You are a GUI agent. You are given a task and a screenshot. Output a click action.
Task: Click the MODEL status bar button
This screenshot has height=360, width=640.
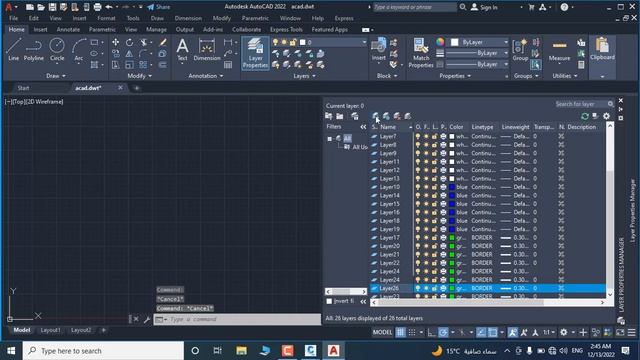(x=382, y=333)
